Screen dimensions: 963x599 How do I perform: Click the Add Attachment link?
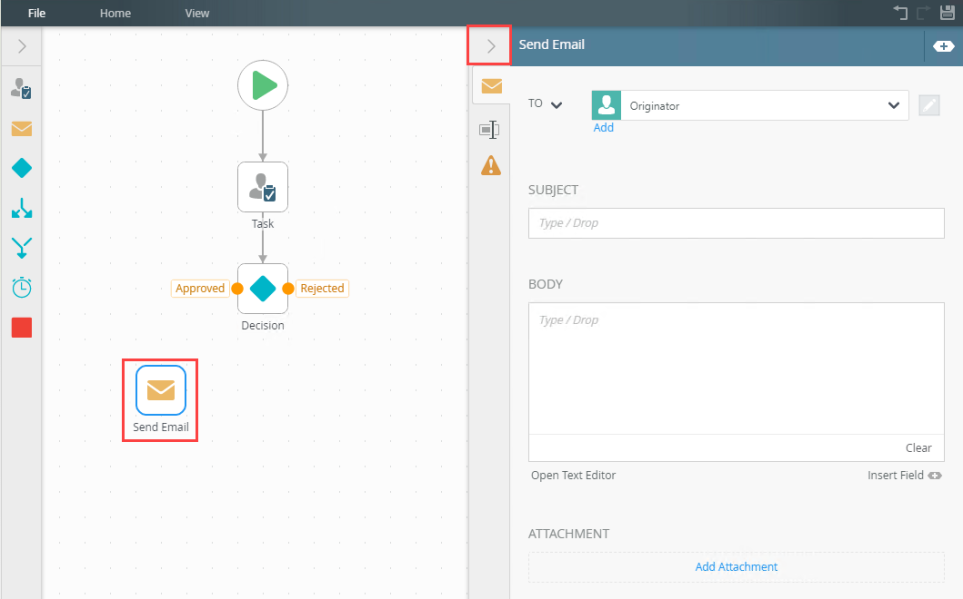pos(736,566)
